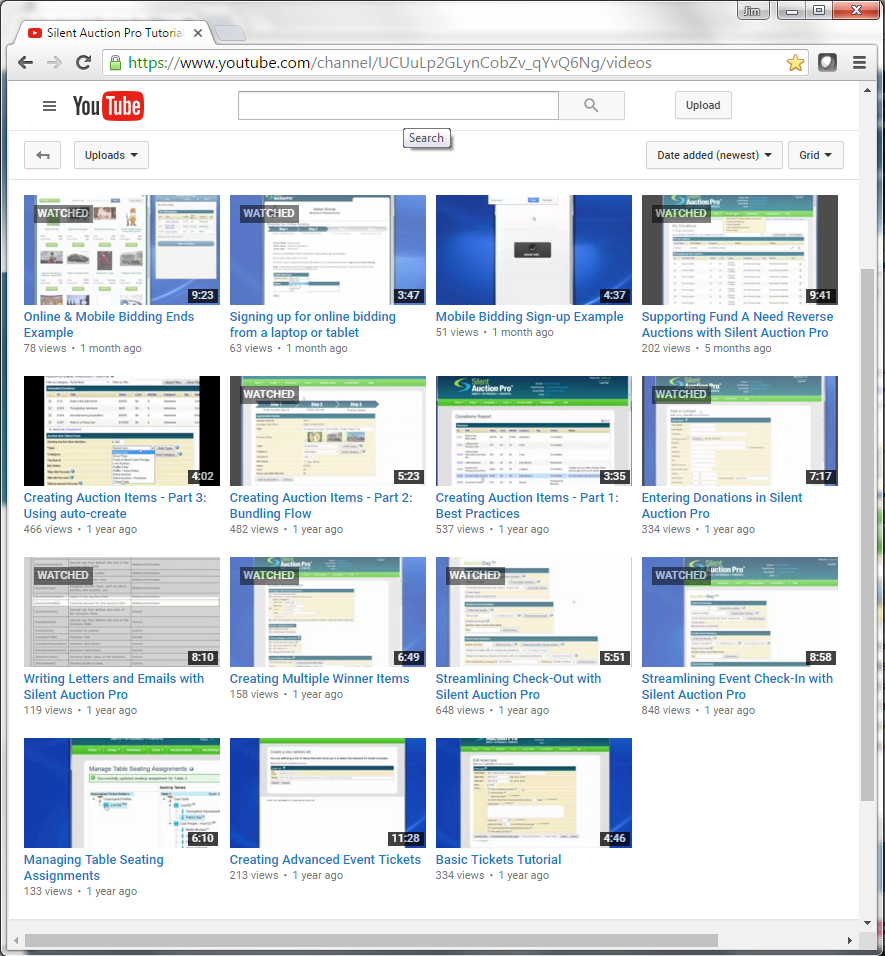Open Online & Mobile Bidding Ends Example link
This screenshot has height=956, width=885.
(x=109, y=324)
